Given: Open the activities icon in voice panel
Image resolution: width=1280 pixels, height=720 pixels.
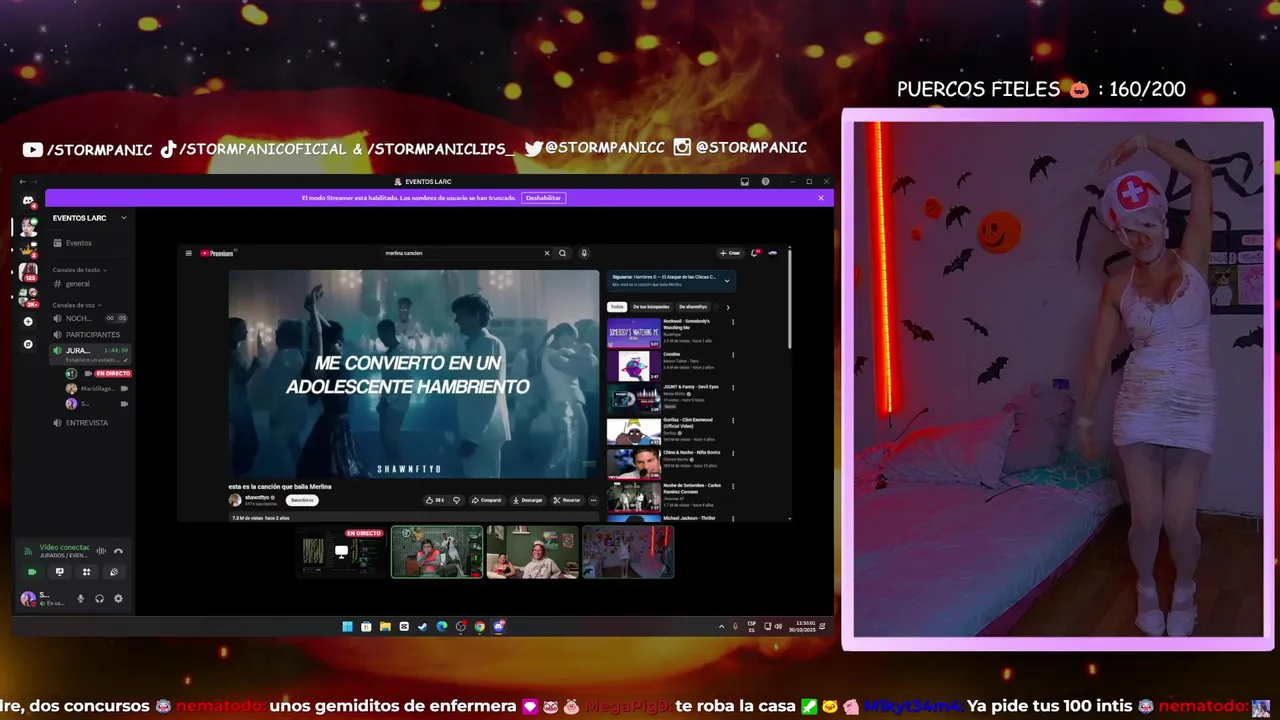Looking at the screenshot, I should 86,572.
